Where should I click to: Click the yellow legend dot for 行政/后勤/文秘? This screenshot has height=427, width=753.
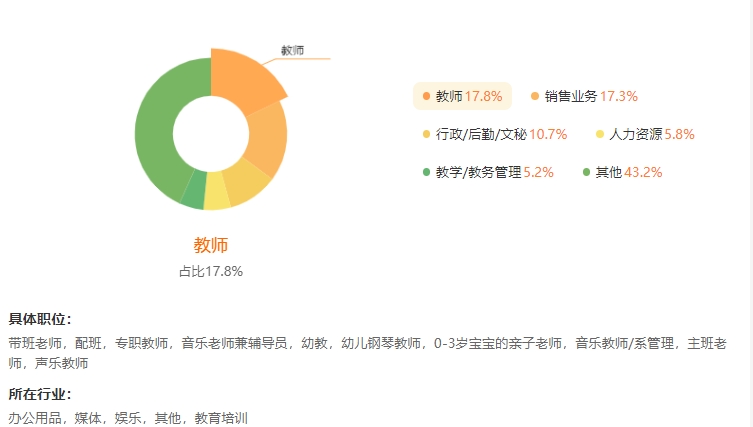click(426, 134)
